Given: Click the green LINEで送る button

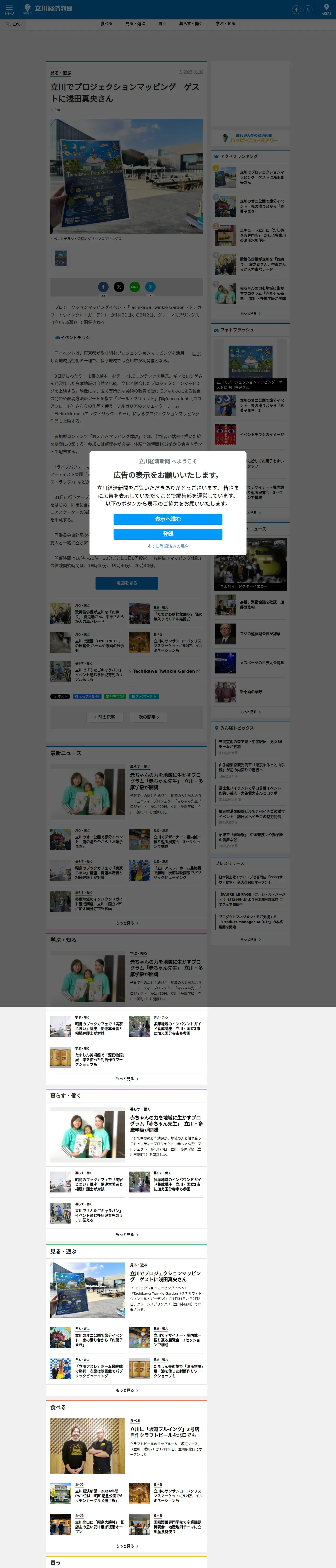Looking at the screenshot, I should [115, 696].
